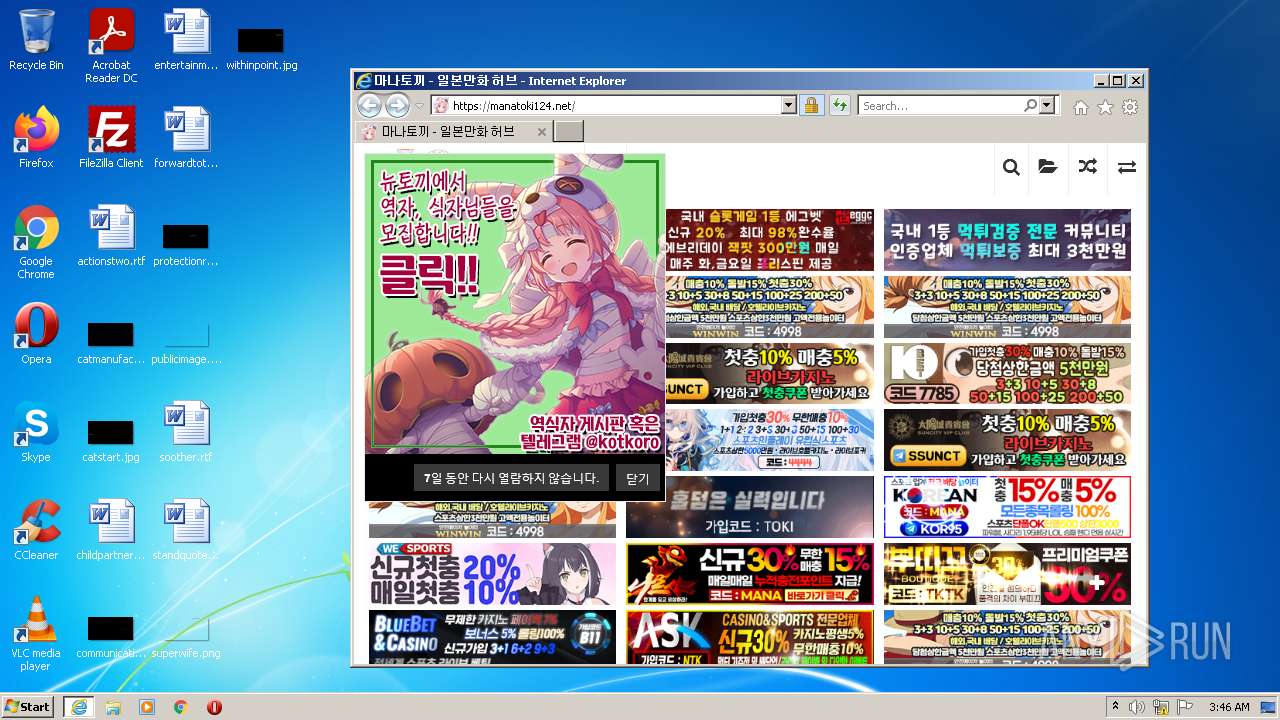Screen dimensions: 1280x720
Task: Launch Opera from the desktop
Action: [x=36, y=334]
